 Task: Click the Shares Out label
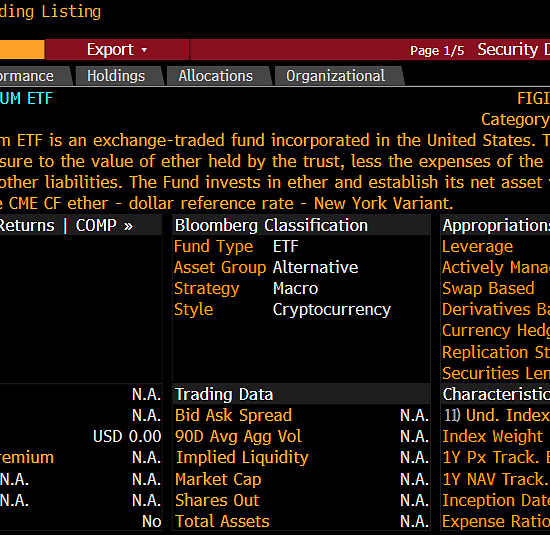click(217, 500)
